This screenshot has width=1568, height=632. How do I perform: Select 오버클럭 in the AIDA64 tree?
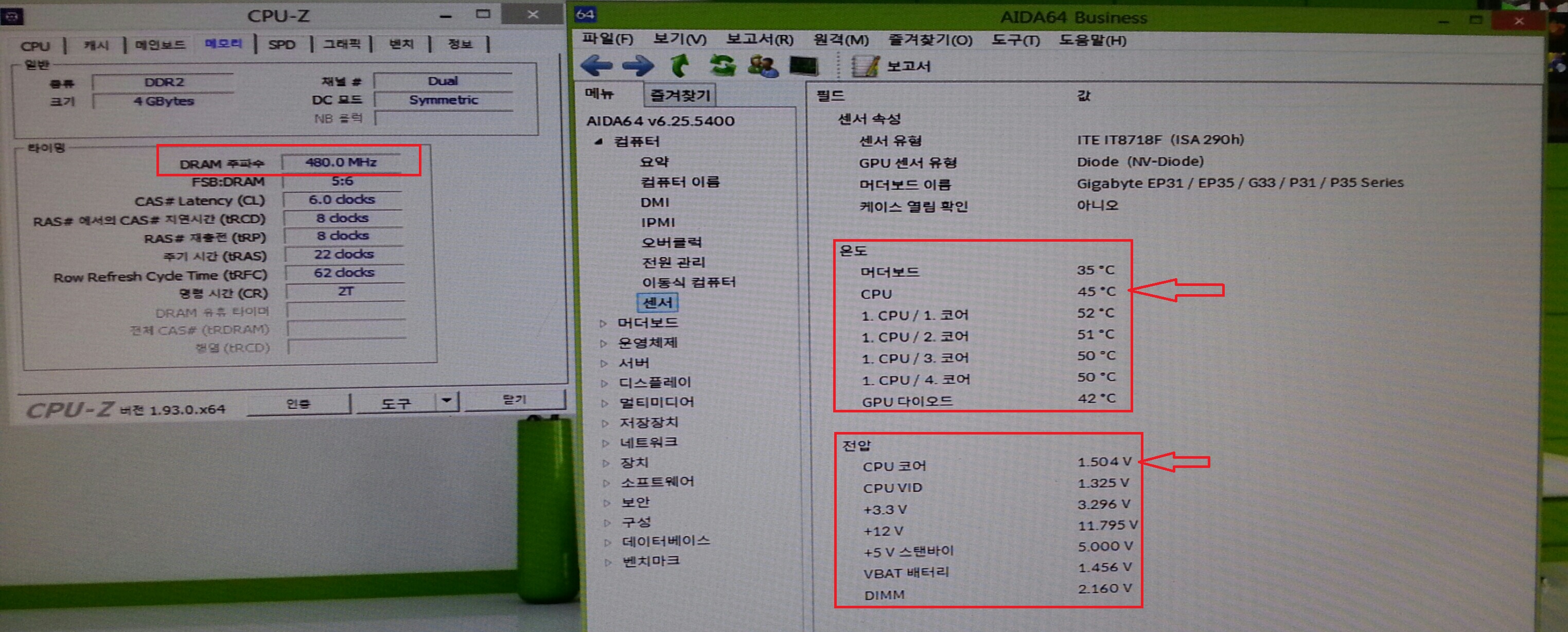(672, 242)
